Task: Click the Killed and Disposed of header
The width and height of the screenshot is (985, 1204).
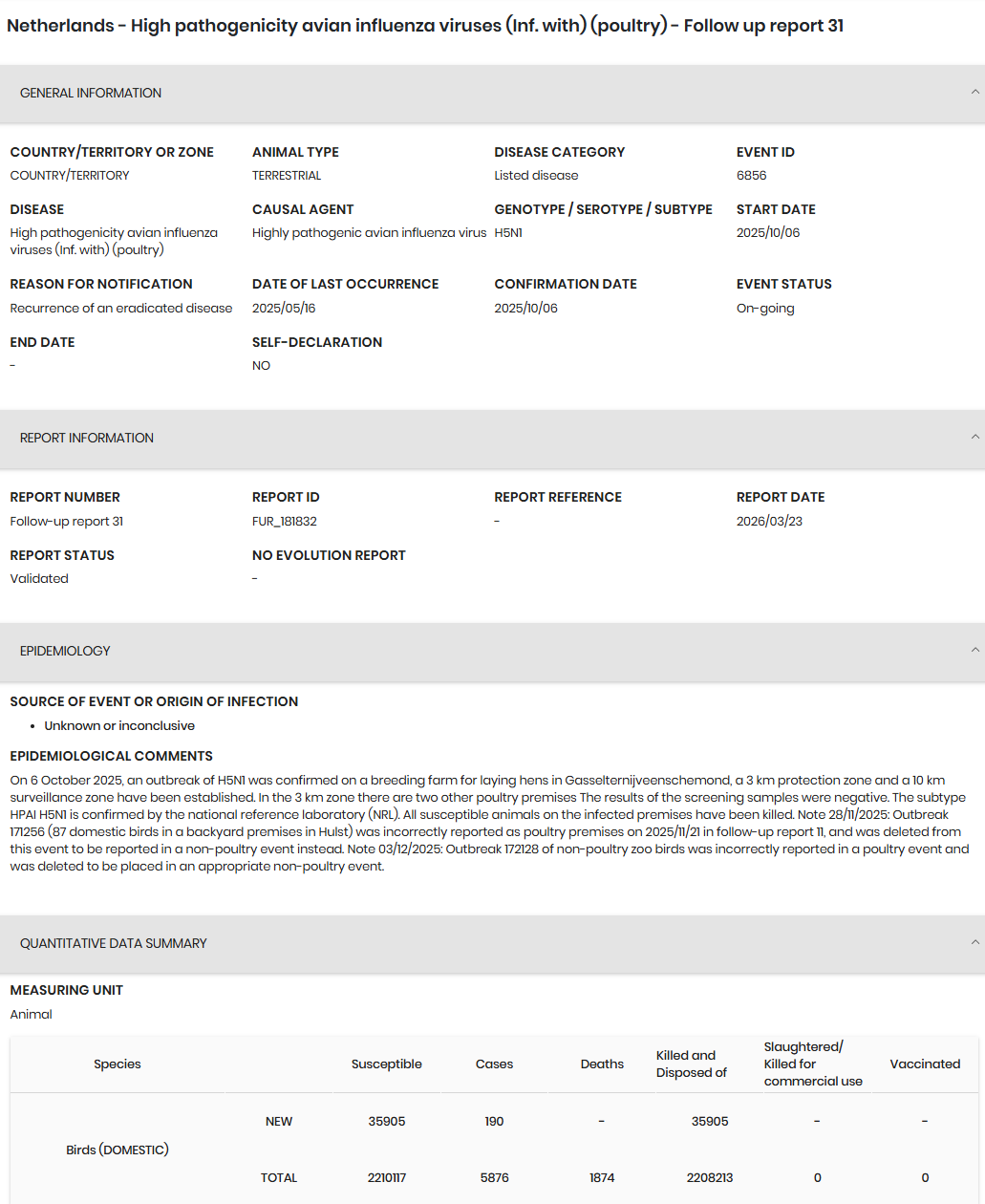Action: [692, 1064]
